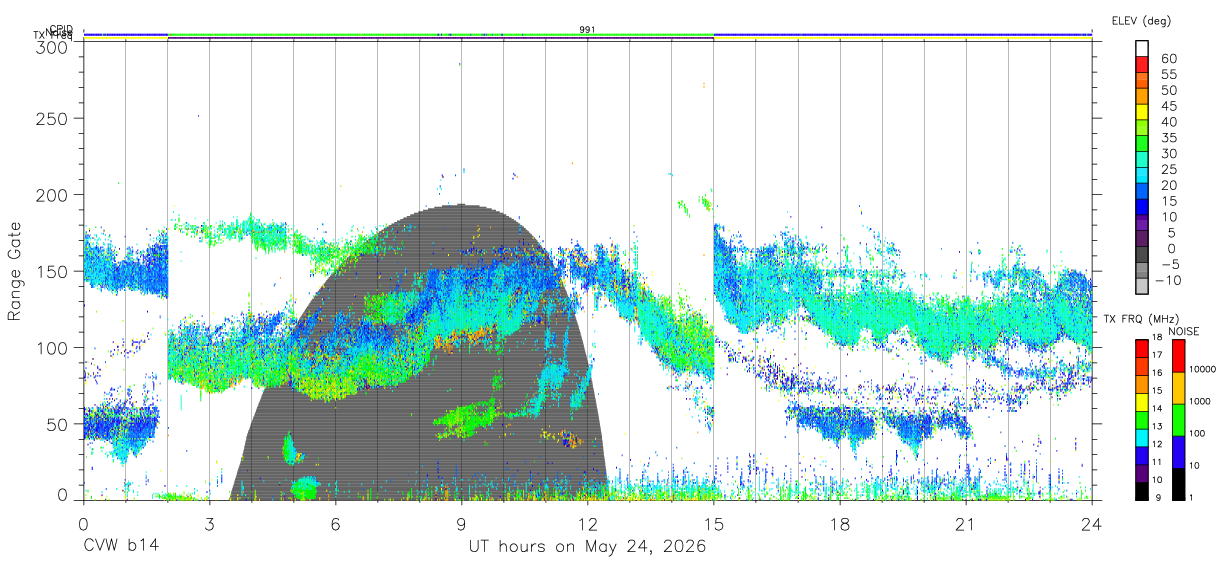The image size is (1228, 567).
Task: Click the '50' tick on Range Gate axis
Action: (x=57, y=424)
